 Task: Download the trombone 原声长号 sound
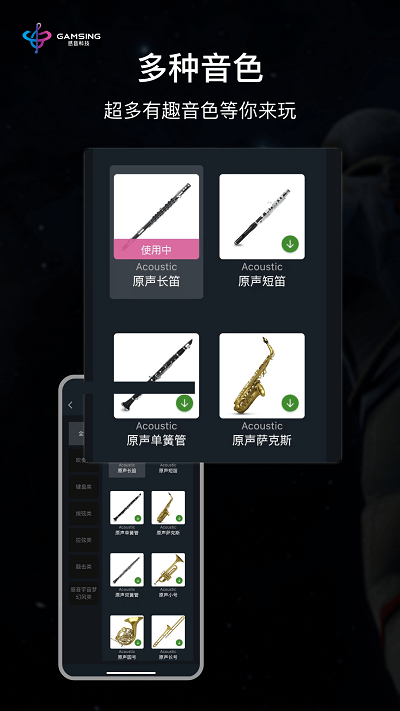coord(179,643)
